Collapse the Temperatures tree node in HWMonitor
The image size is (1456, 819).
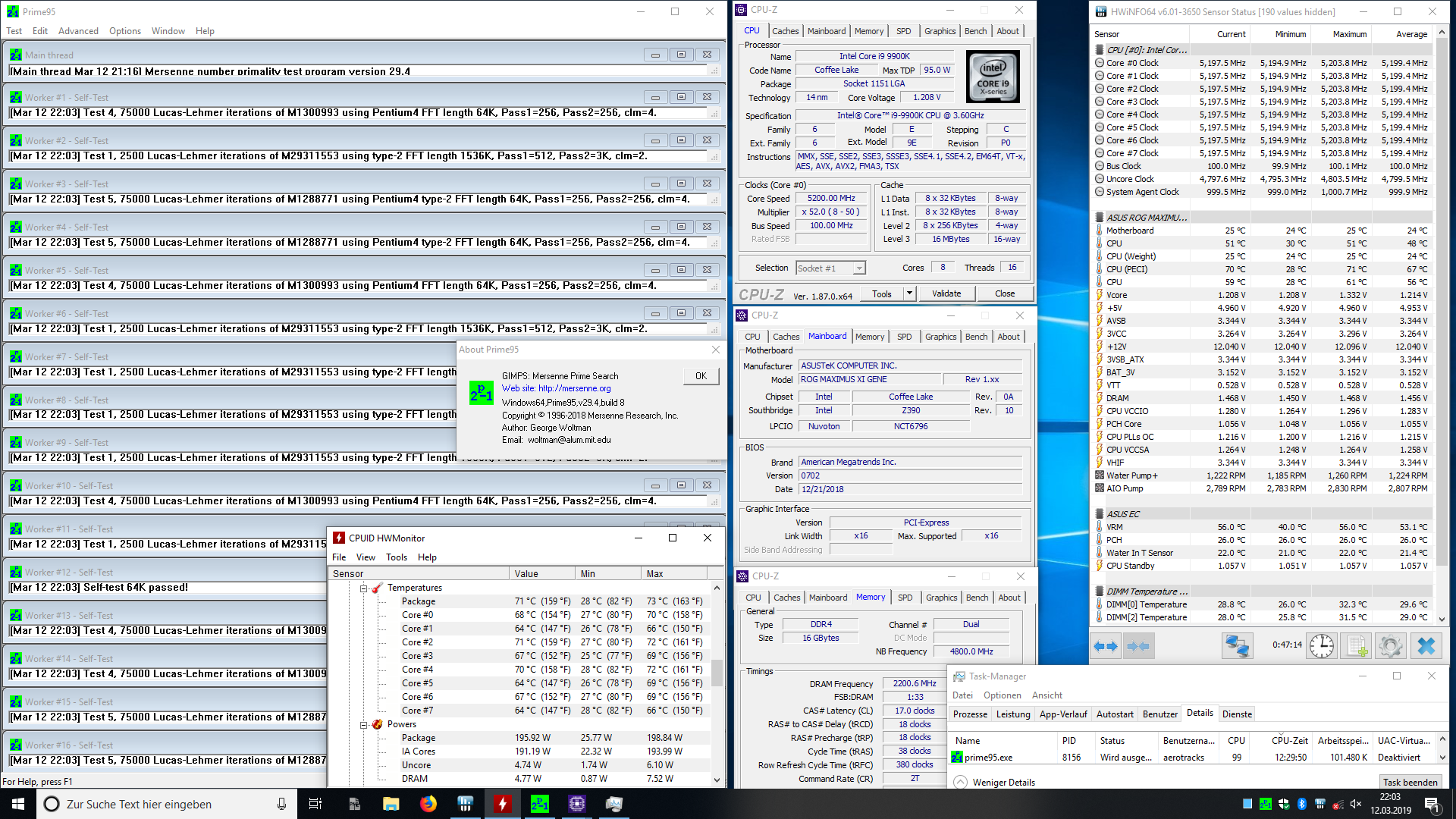coord(364,588)
